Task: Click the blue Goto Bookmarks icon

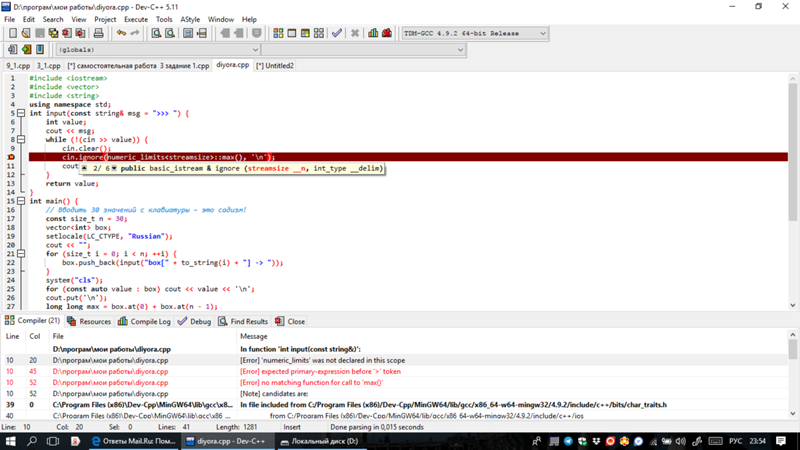Action: 40,49
